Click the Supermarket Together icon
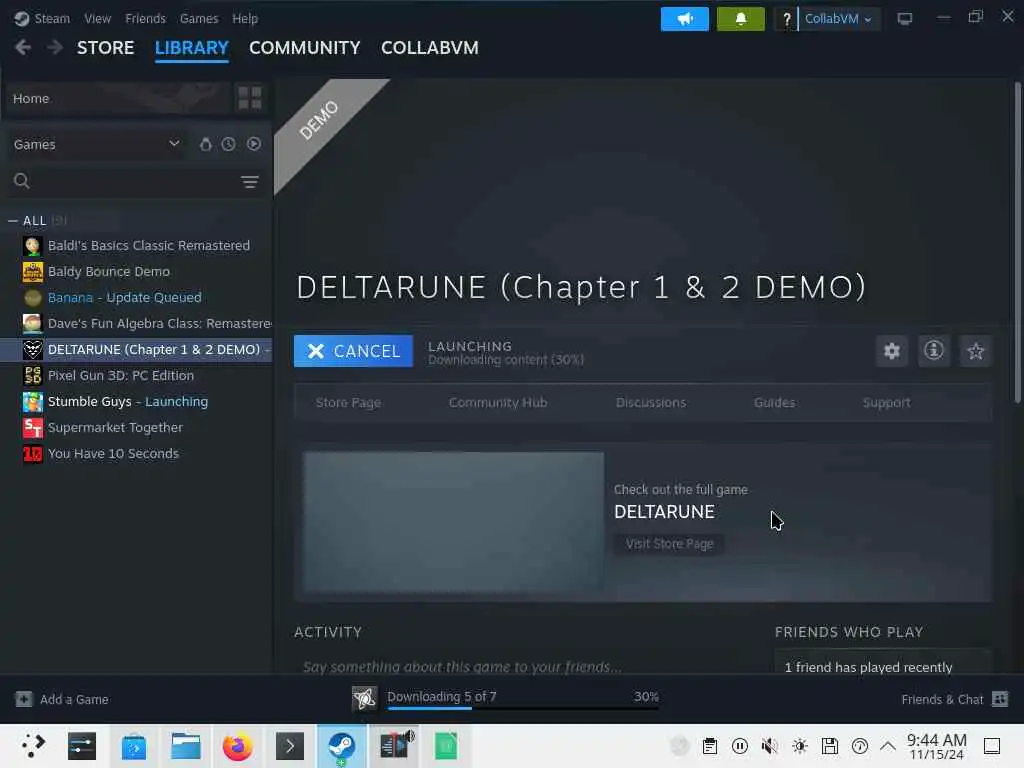Viewport: 1024px width, 768px height. [x=33, y=428]
